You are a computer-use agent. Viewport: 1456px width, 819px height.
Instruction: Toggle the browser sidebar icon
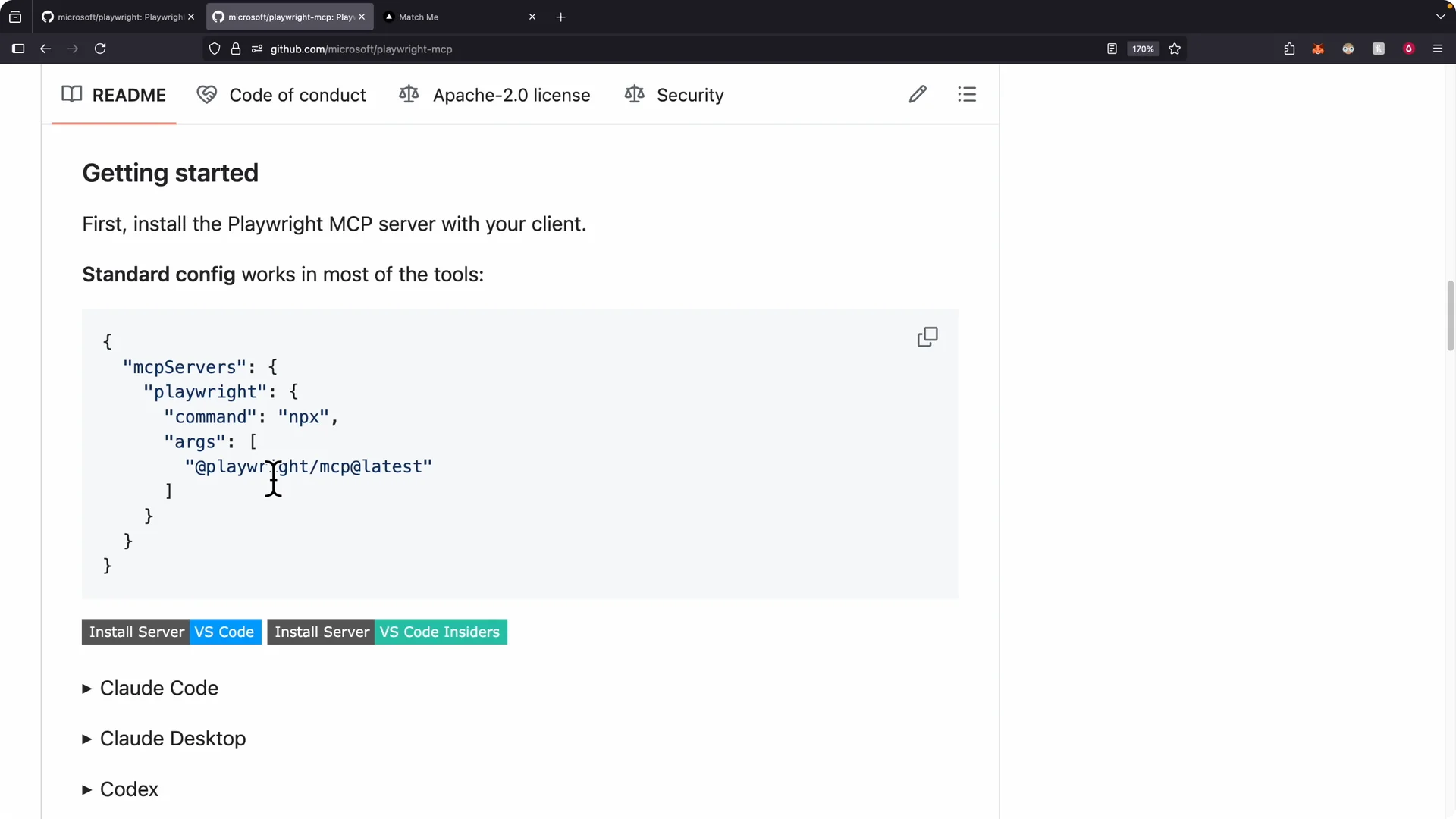(18, 49)
